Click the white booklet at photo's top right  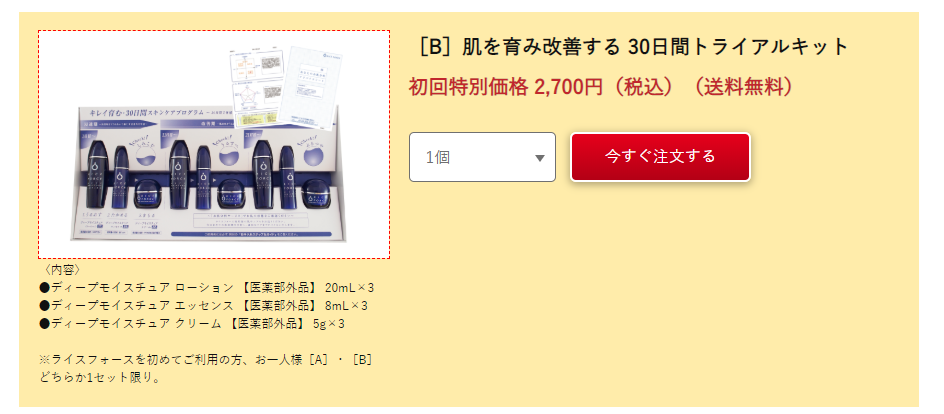(308, 87)
